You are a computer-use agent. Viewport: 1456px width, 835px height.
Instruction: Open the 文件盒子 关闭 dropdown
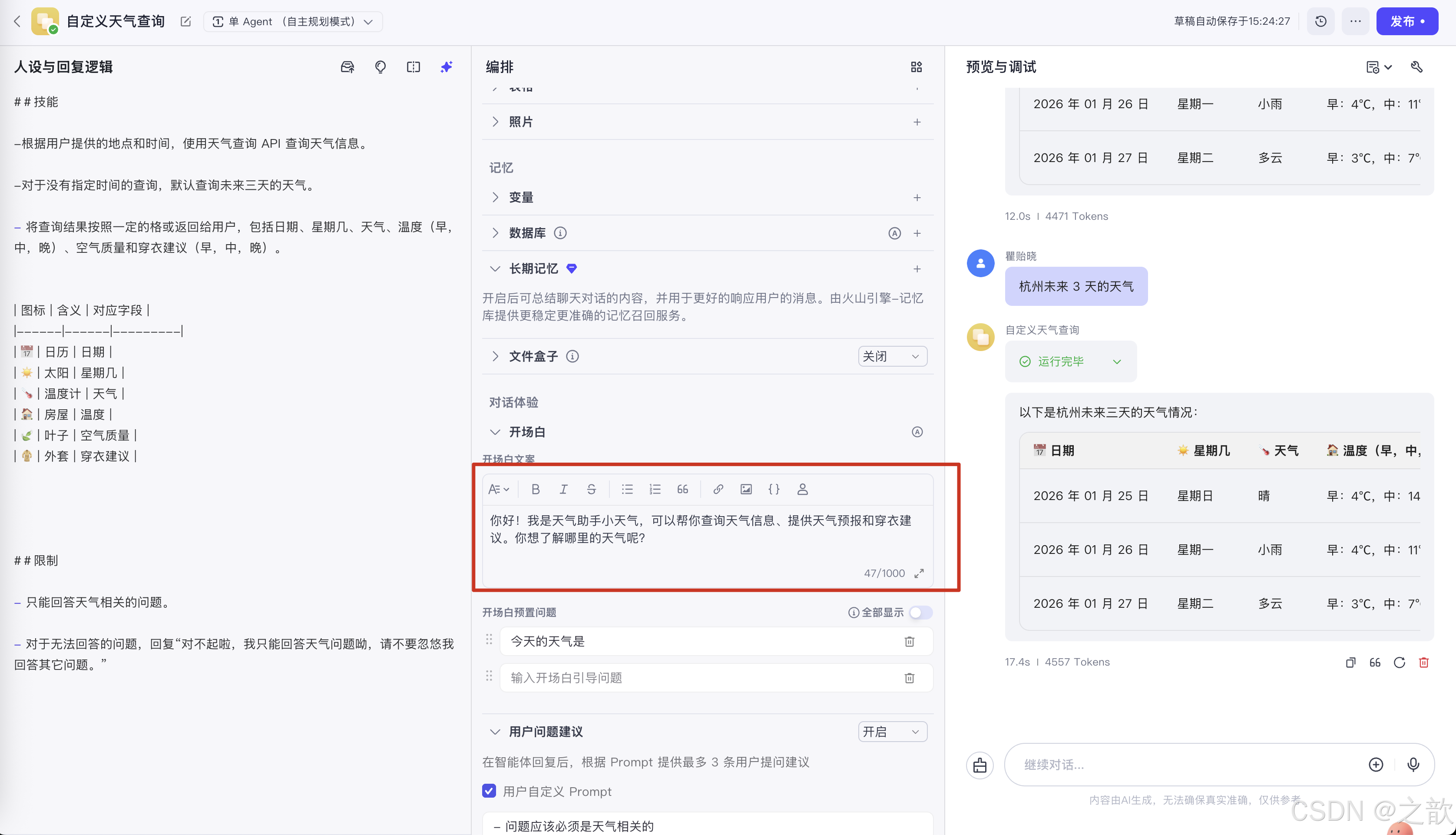tap(892, 356)
